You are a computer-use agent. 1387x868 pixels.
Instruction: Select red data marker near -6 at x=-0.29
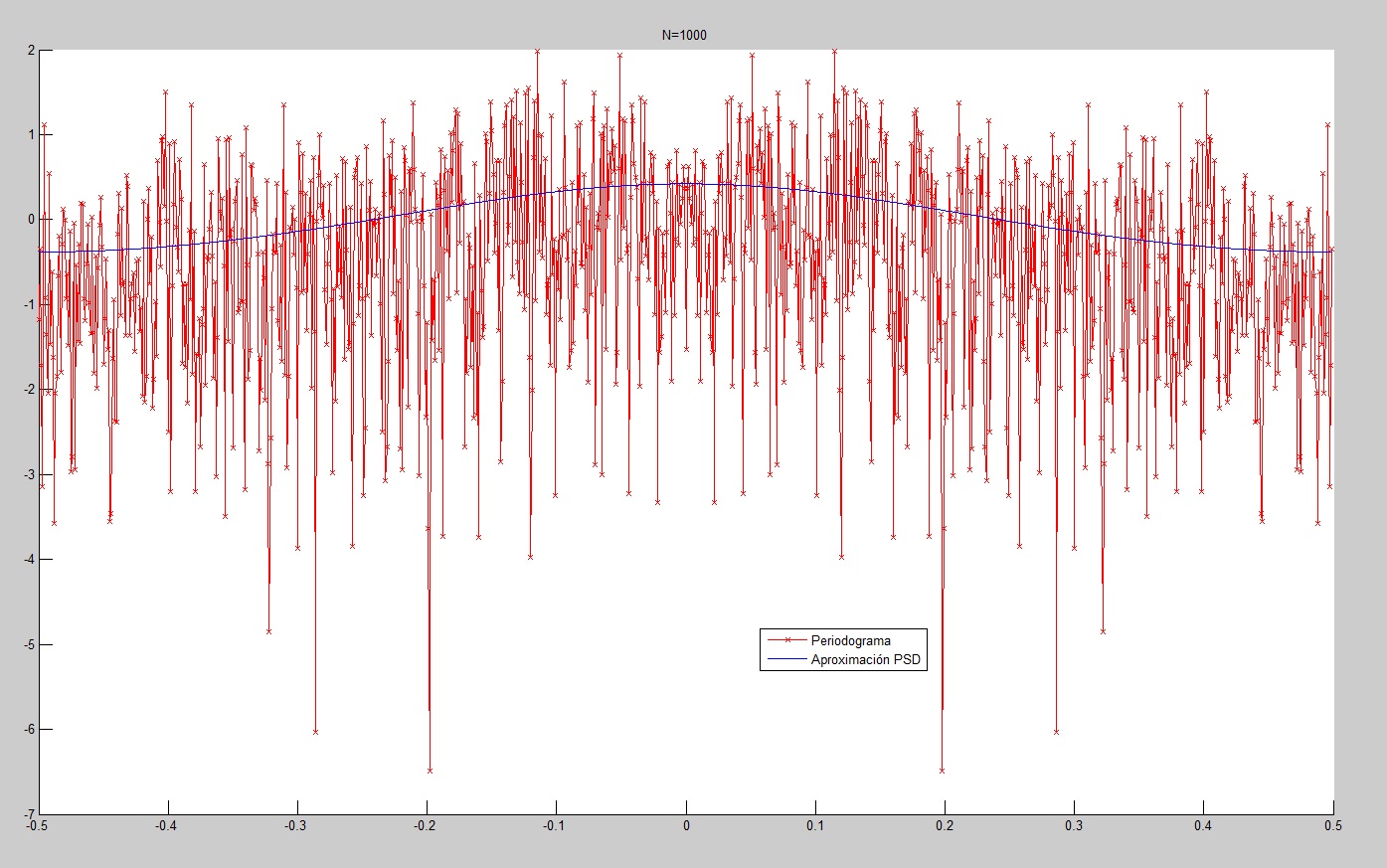315,731
